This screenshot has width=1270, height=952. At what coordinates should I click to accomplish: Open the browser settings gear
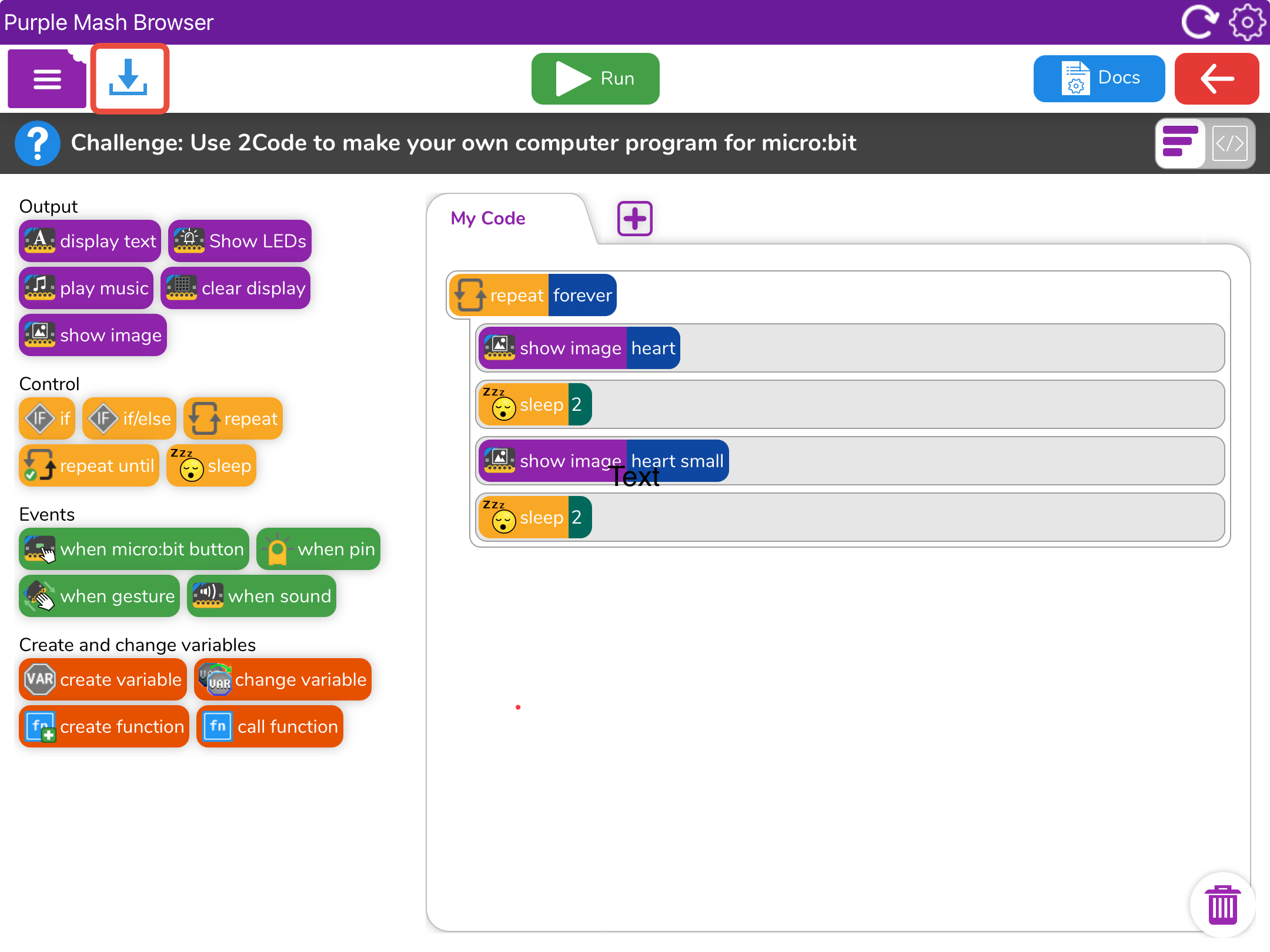click(x=1247, y=22)
